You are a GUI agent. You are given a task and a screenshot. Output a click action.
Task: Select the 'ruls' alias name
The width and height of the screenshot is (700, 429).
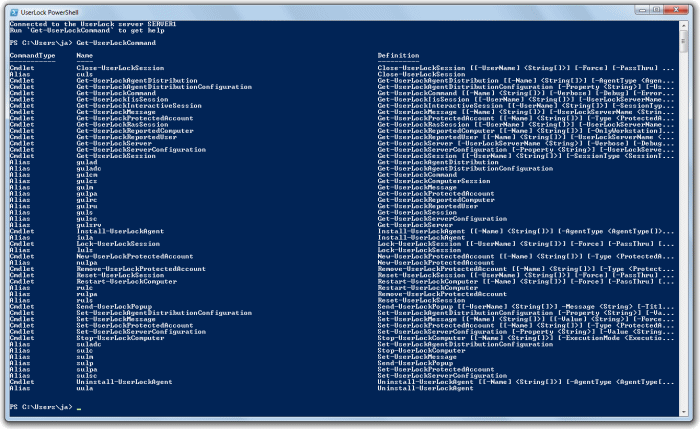tap(84, 300)
